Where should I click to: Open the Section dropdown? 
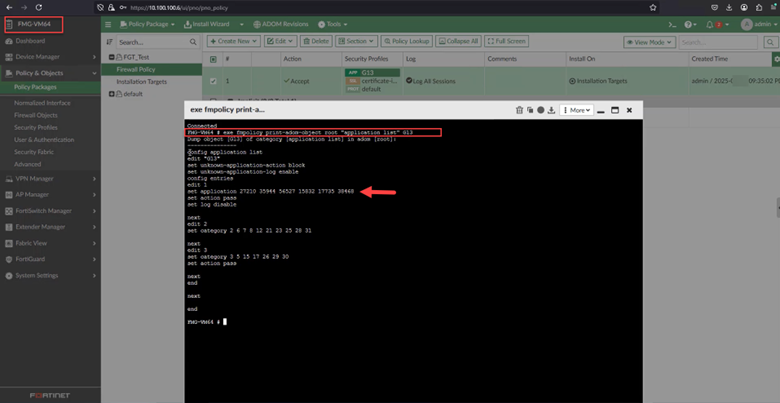click(356, 41)
